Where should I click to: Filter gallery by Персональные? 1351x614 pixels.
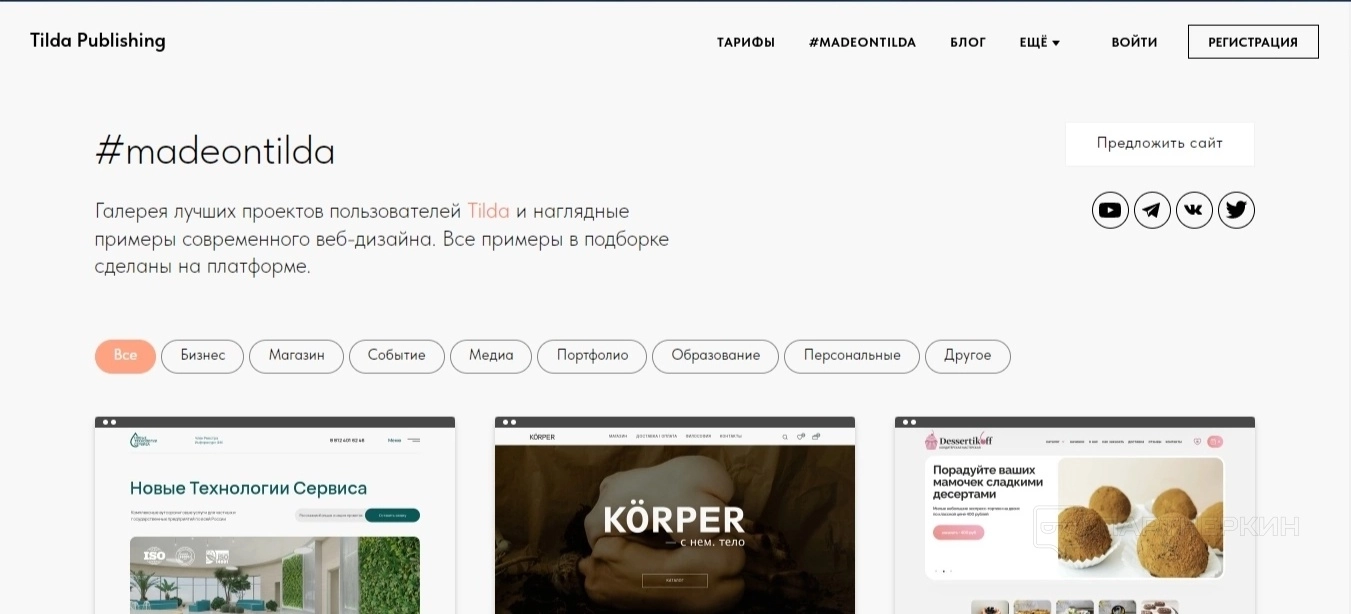pyautogui.click(x=852, y=356)
